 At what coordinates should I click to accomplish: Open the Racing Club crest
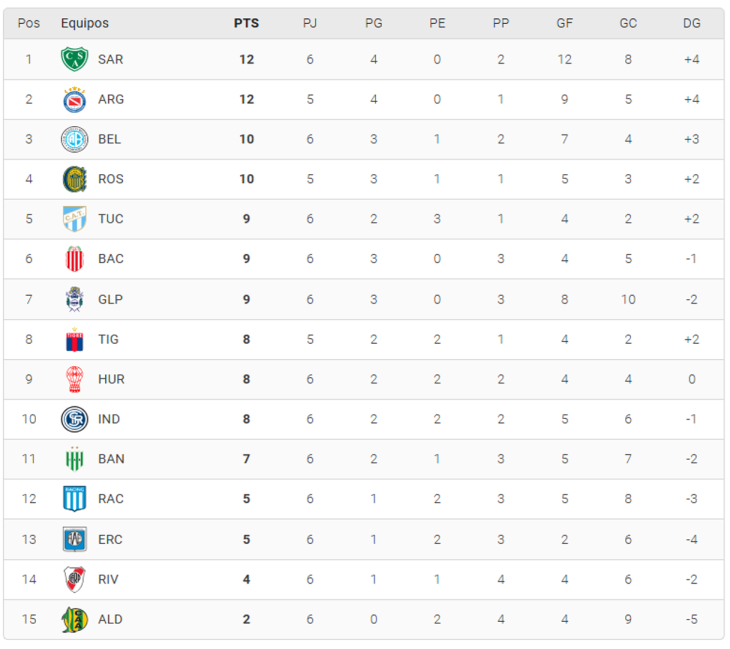pos(74,499)
